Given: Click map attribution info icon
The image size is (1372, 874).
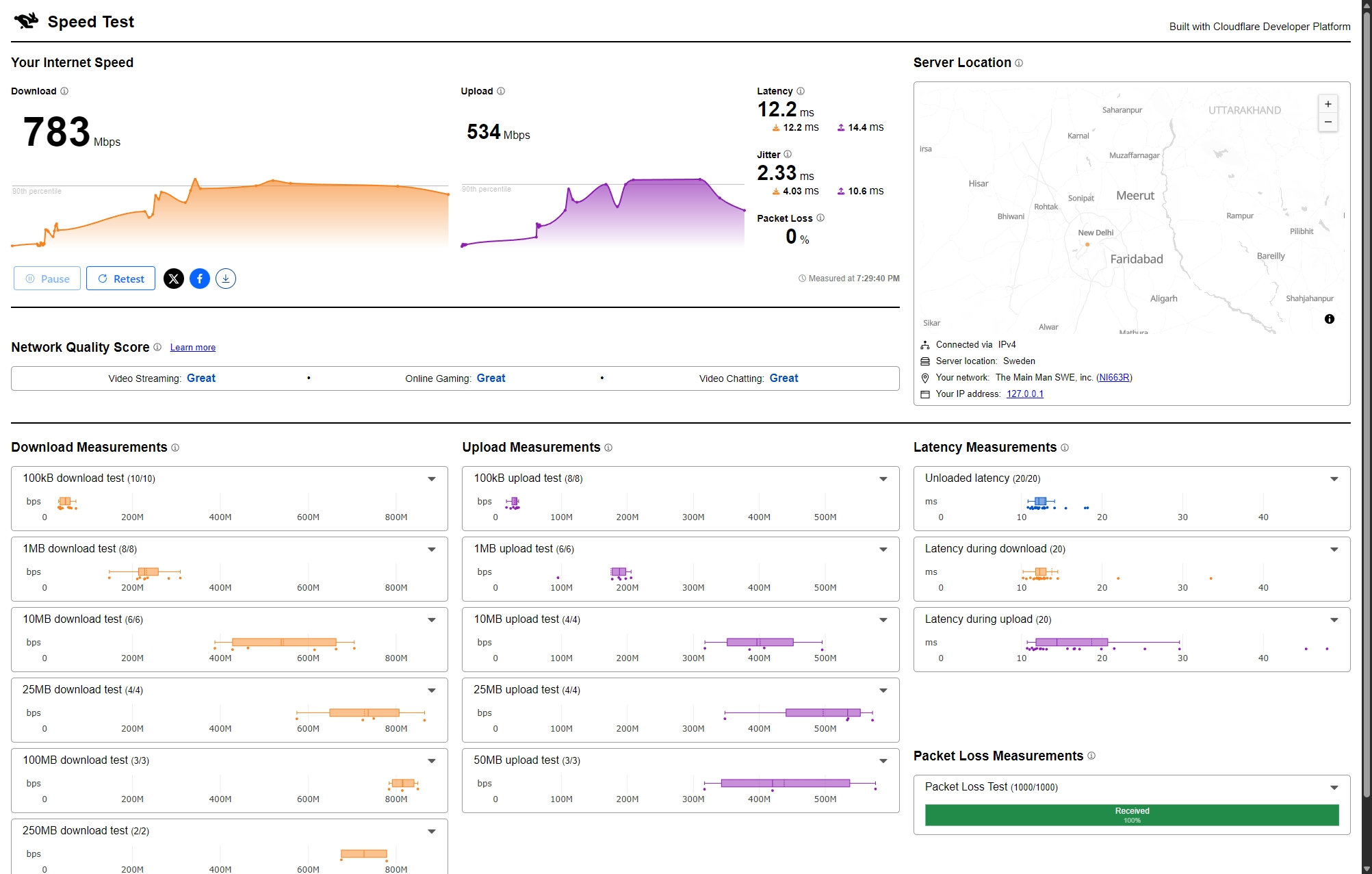Looking at the screenshot, I should pyautogui.click(x=1329, y=319).
